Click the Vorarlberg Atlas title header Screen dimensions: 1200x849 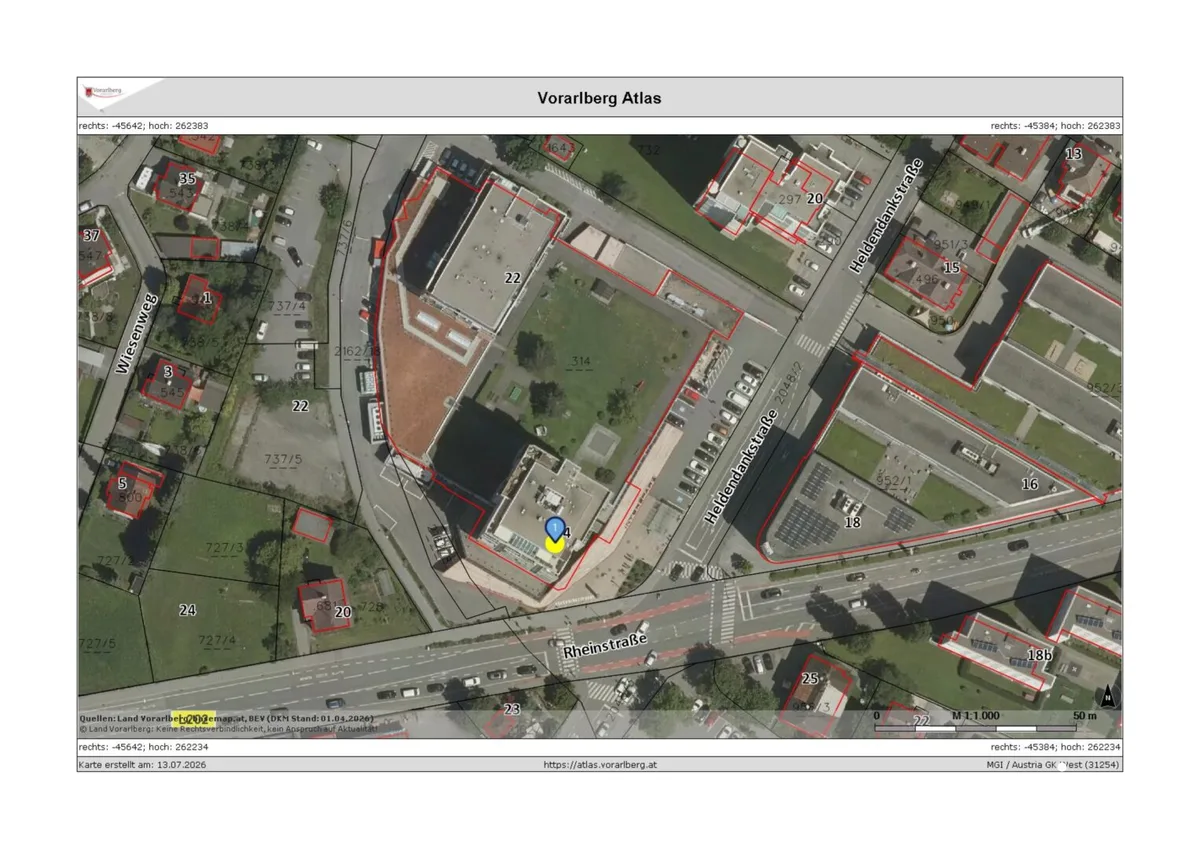click(600, 98)
